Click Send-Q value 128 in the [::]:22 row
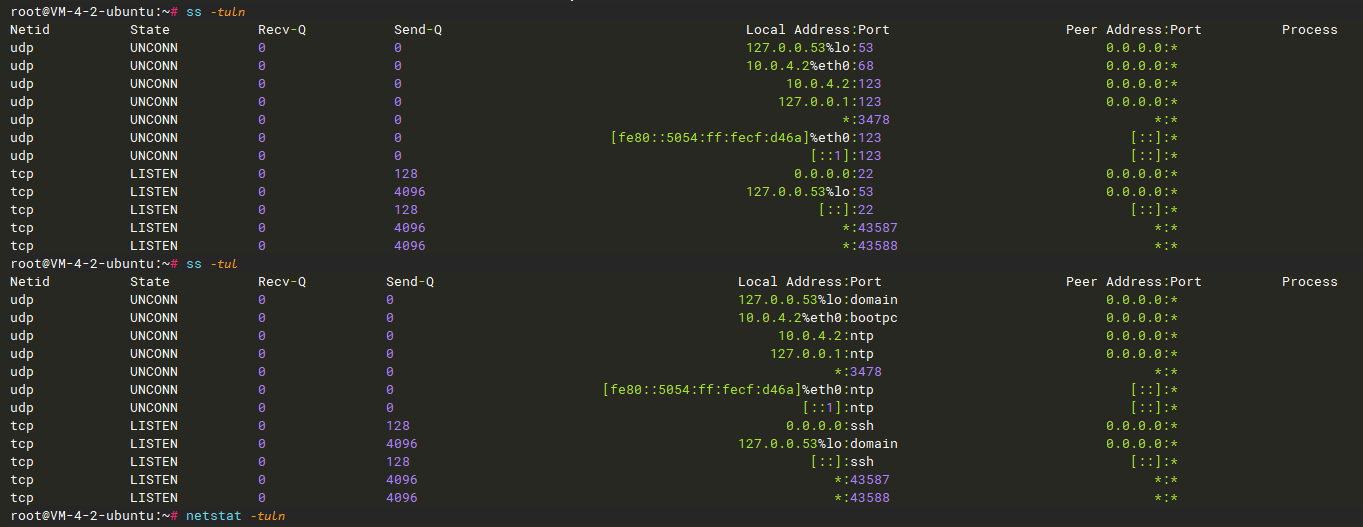1363x527 pixels. [x=406, y=210]
